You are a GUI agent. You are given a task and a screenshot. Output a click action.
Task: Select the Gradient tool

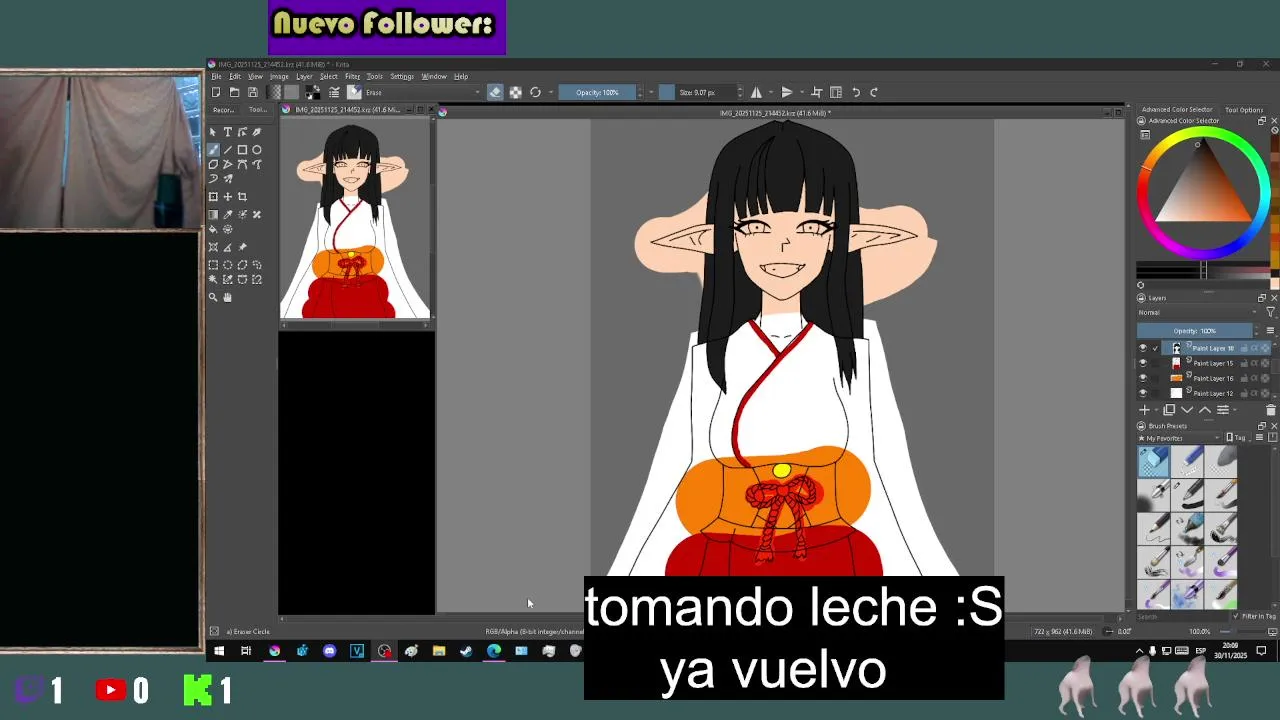point(213,214)
